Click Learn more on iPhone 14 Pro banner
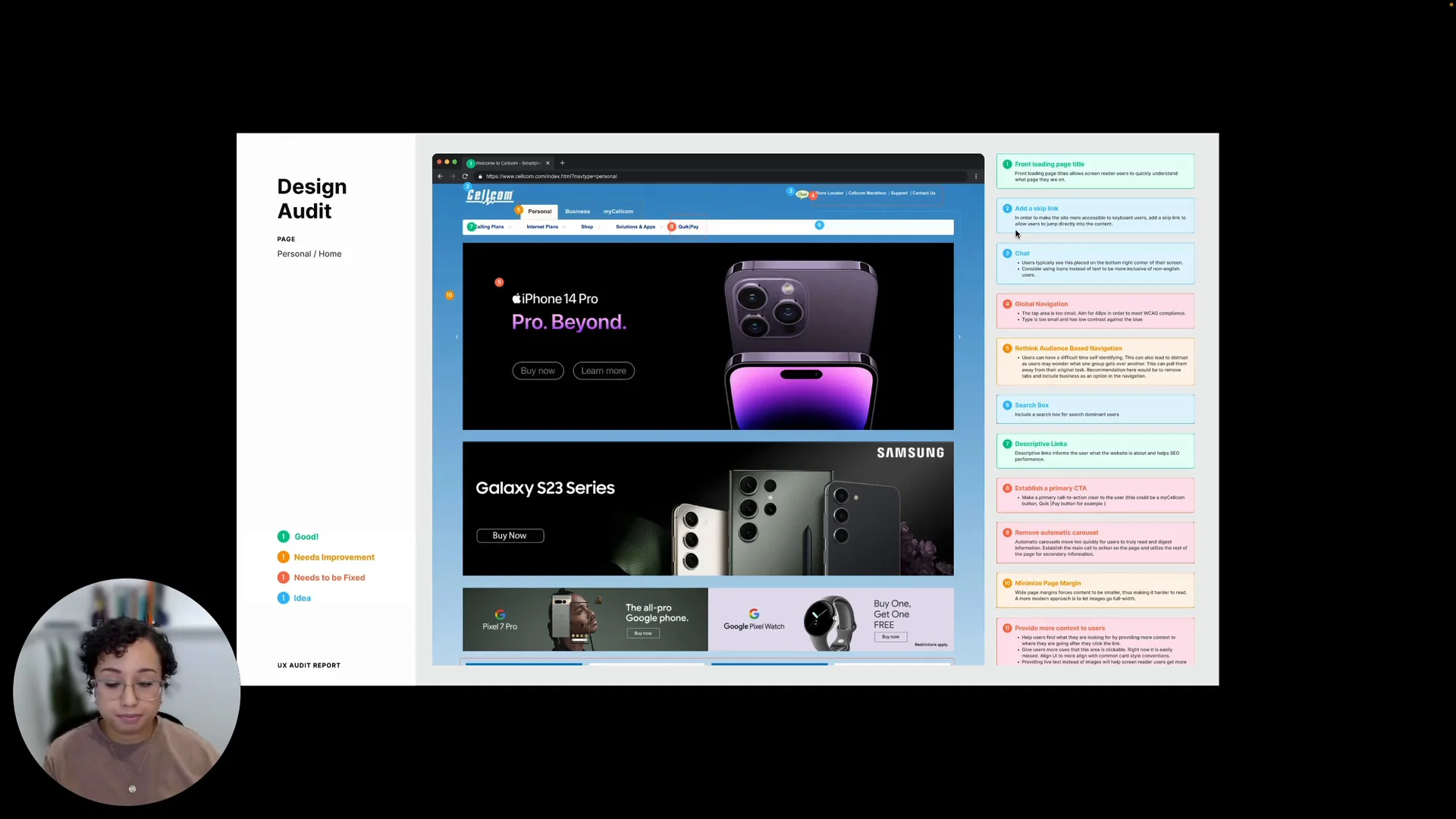Image resolution: width=1456 pixels, height=819 pixels. pyautogui.click(x=604, y=371)
